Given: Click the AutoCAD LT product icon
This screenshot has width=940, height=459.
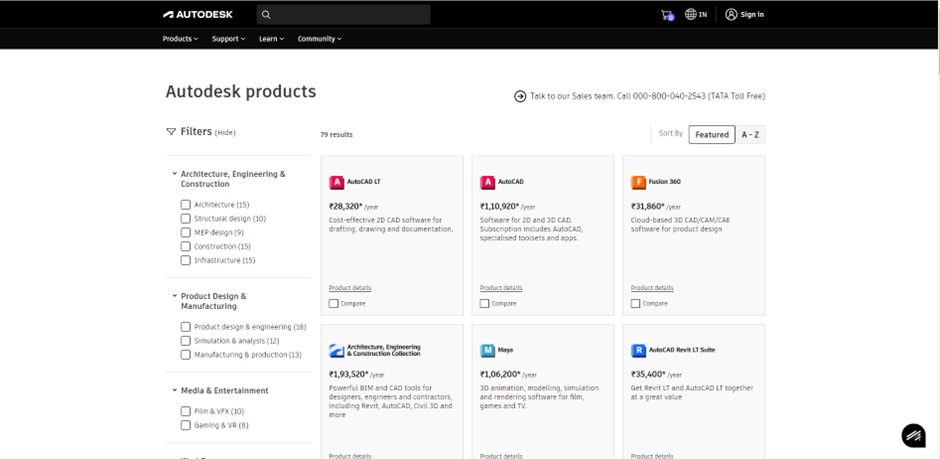Looking at the screenshot, I should (336, 182).
